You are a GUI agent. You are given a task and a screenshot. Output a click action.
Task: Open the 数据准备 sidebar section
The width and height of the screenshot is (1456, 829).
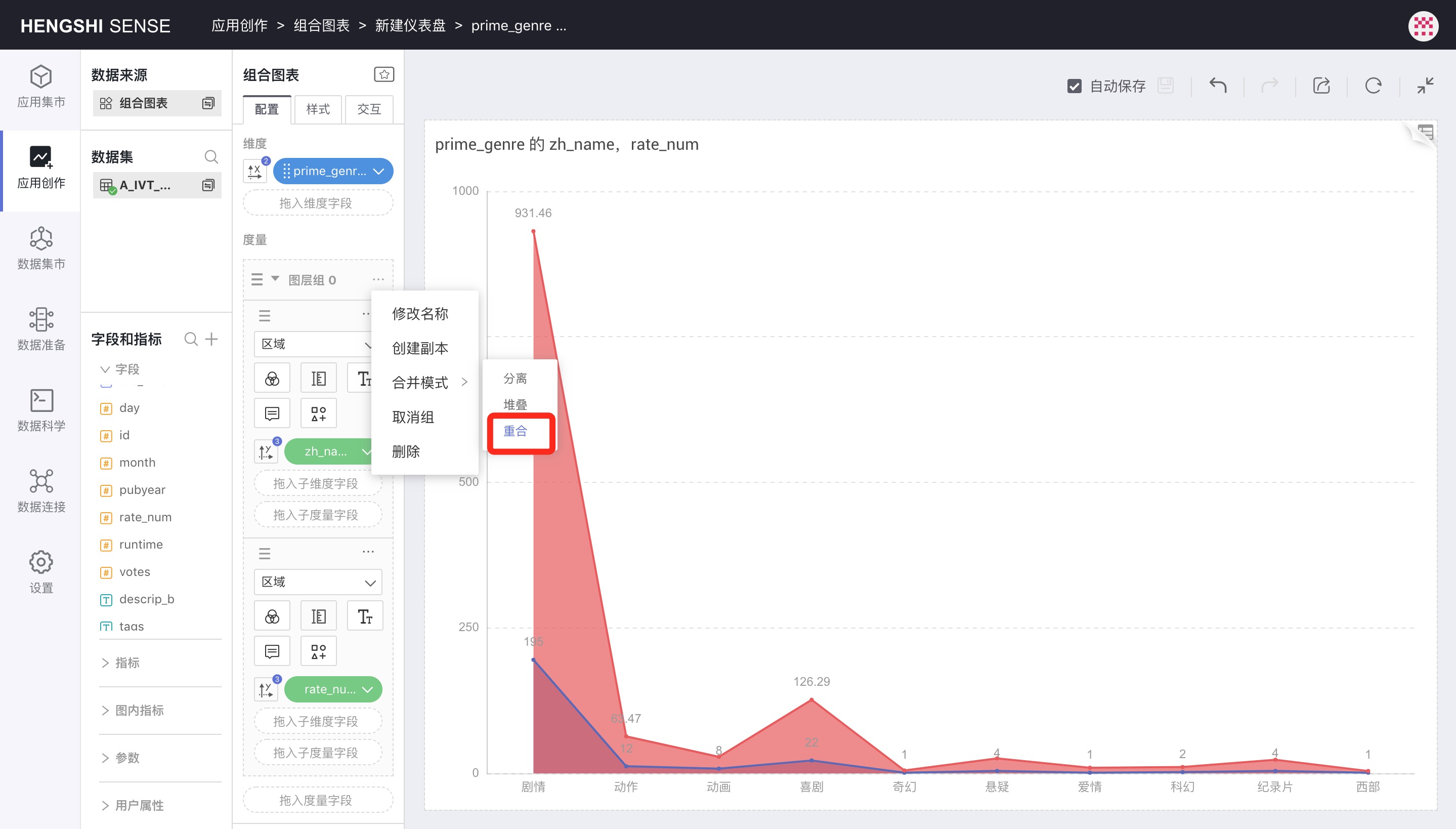41,329
